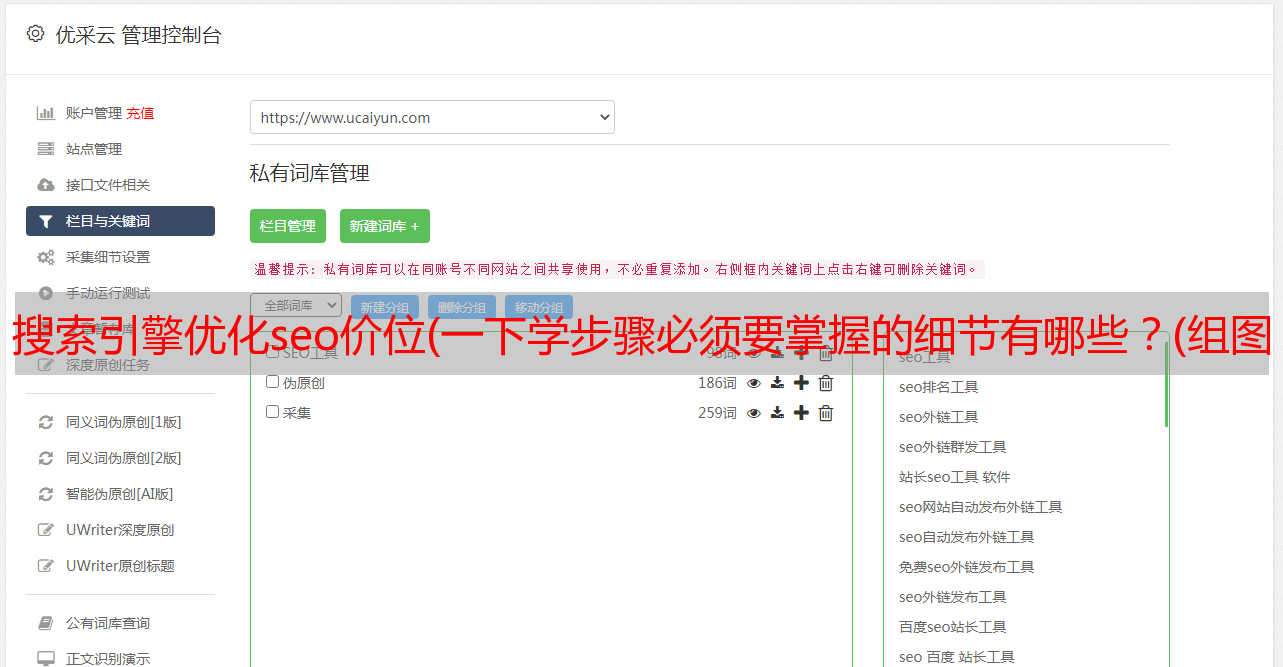Click the gears icon for 采集细节设置

point(45,257)
